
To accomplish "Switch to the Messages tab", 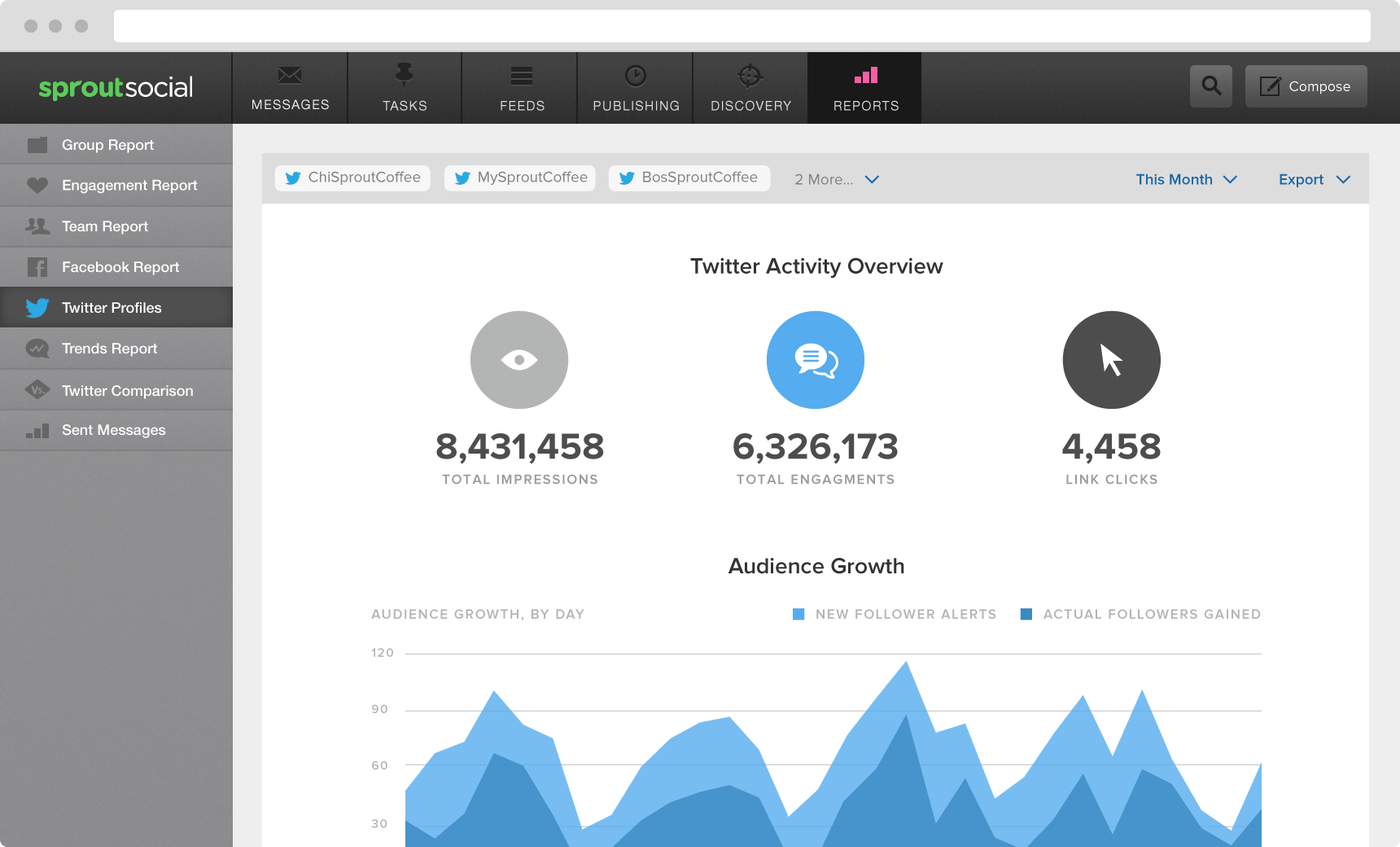I will (290, 88).
